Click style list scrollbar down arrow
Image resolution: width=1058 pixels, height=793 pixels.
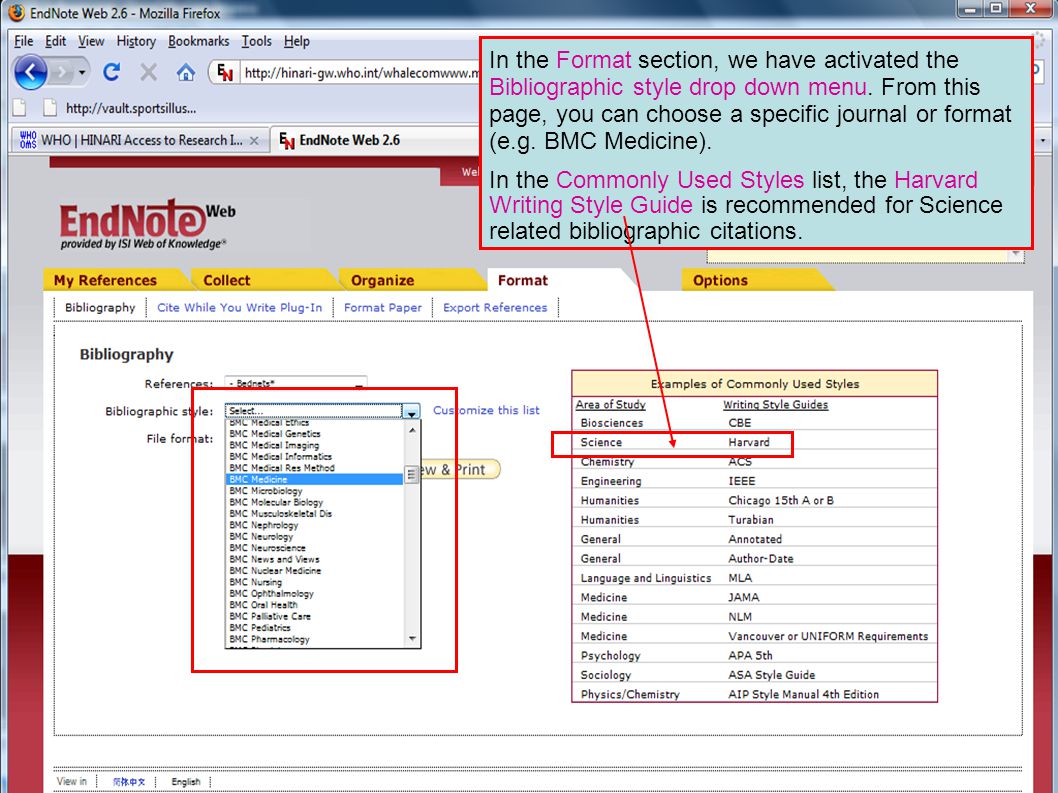click(412, 638)
